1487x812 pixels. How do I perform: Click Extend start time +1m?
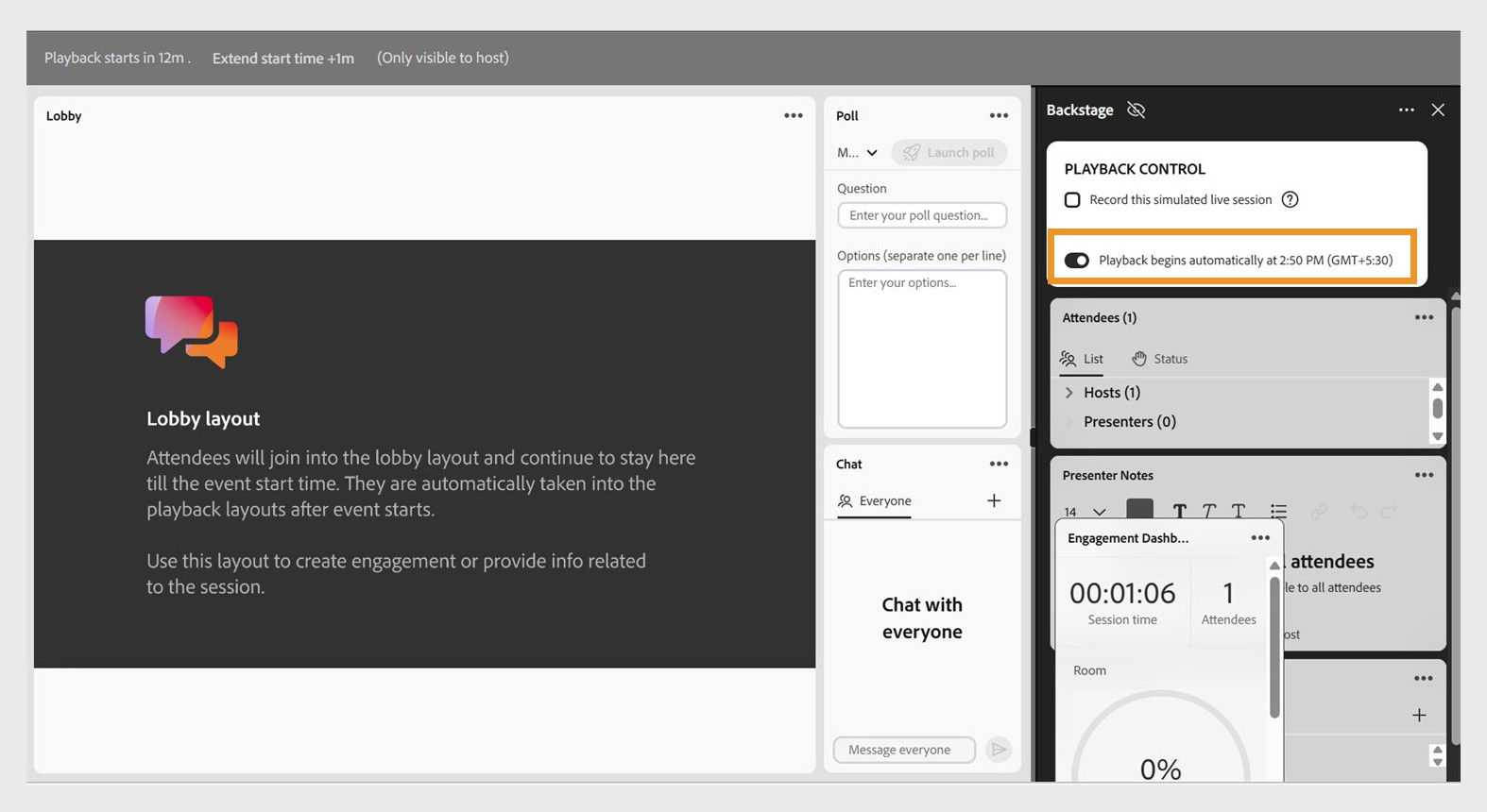[x=283, y=58]
